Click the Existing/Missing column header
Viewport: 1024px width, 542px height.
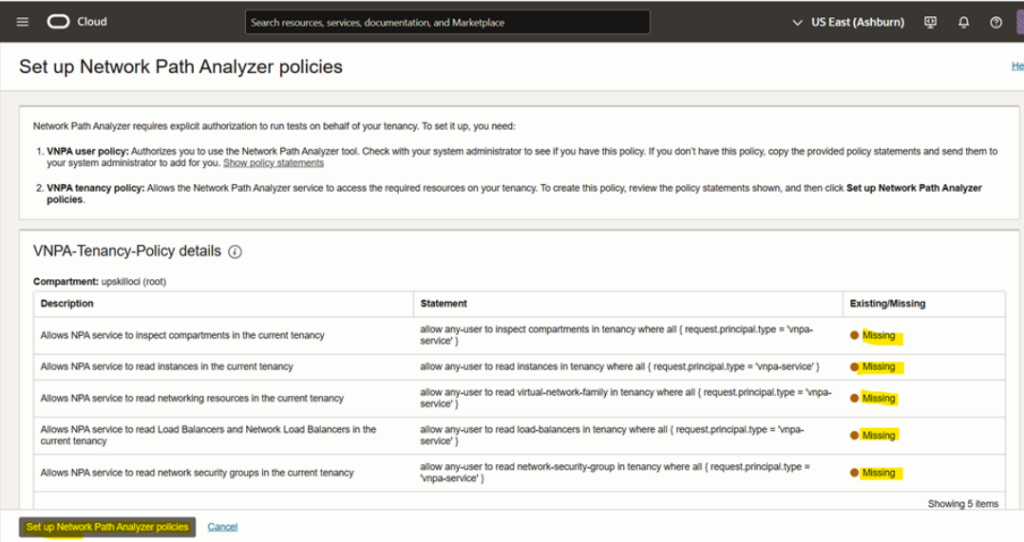(887, 303)
